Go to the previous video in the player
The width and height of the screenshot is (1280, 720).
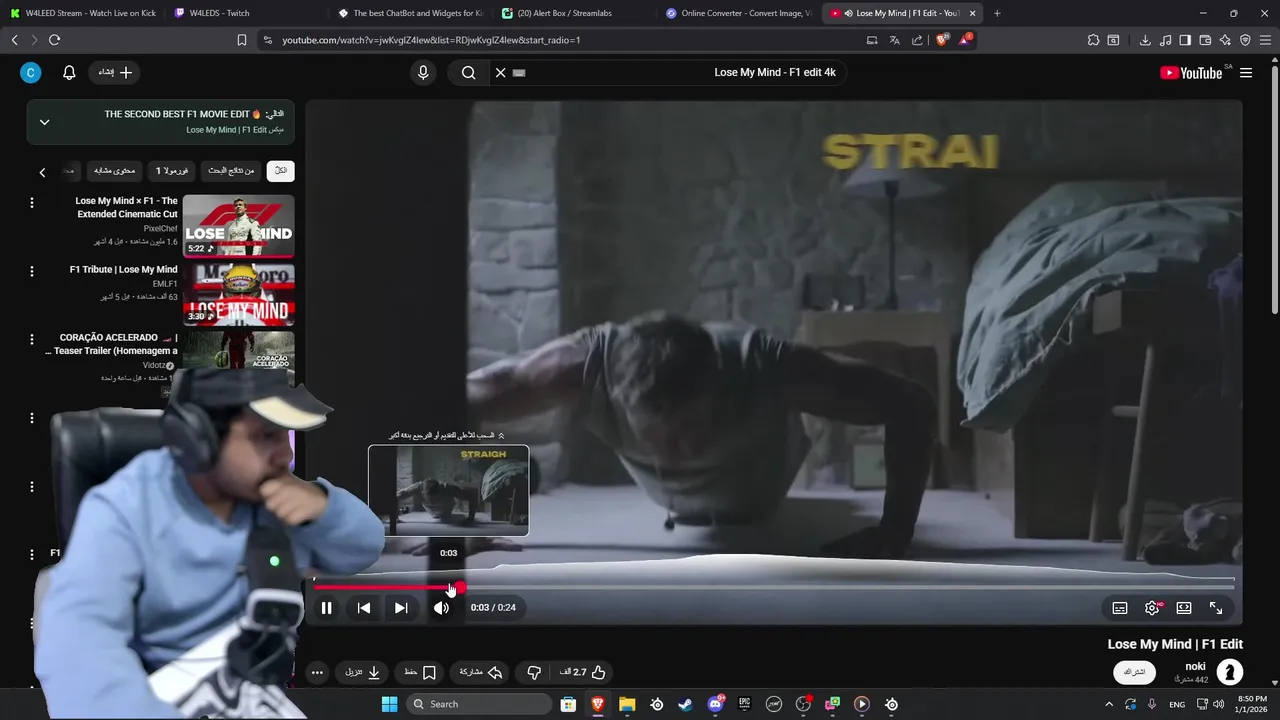(364, 608)
